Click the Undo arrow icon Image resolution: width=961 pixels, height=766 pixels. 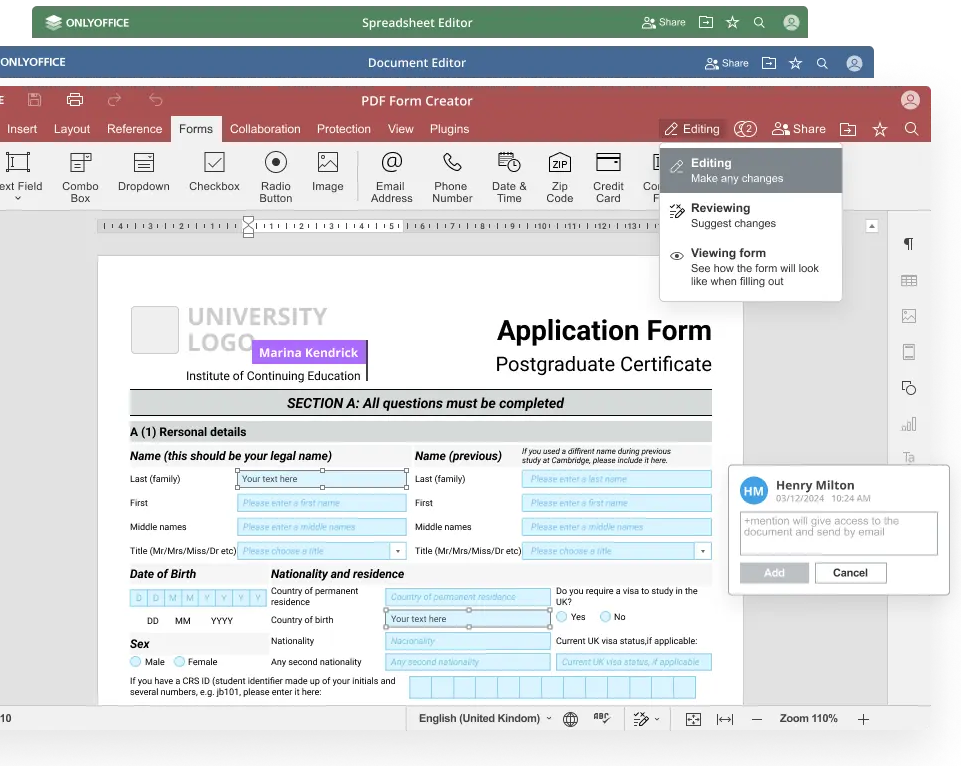click(x=156, y=100)
